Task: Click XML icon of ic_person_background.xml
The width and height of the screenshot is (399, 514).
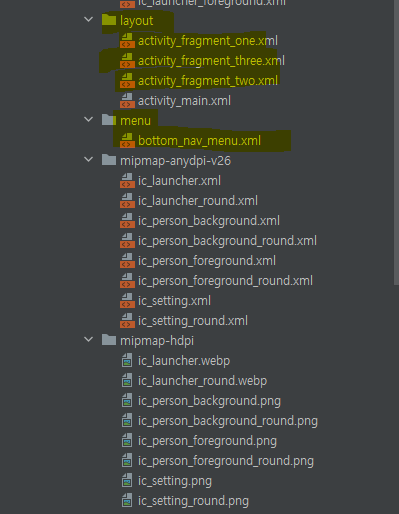Action: tap(127, 221)
